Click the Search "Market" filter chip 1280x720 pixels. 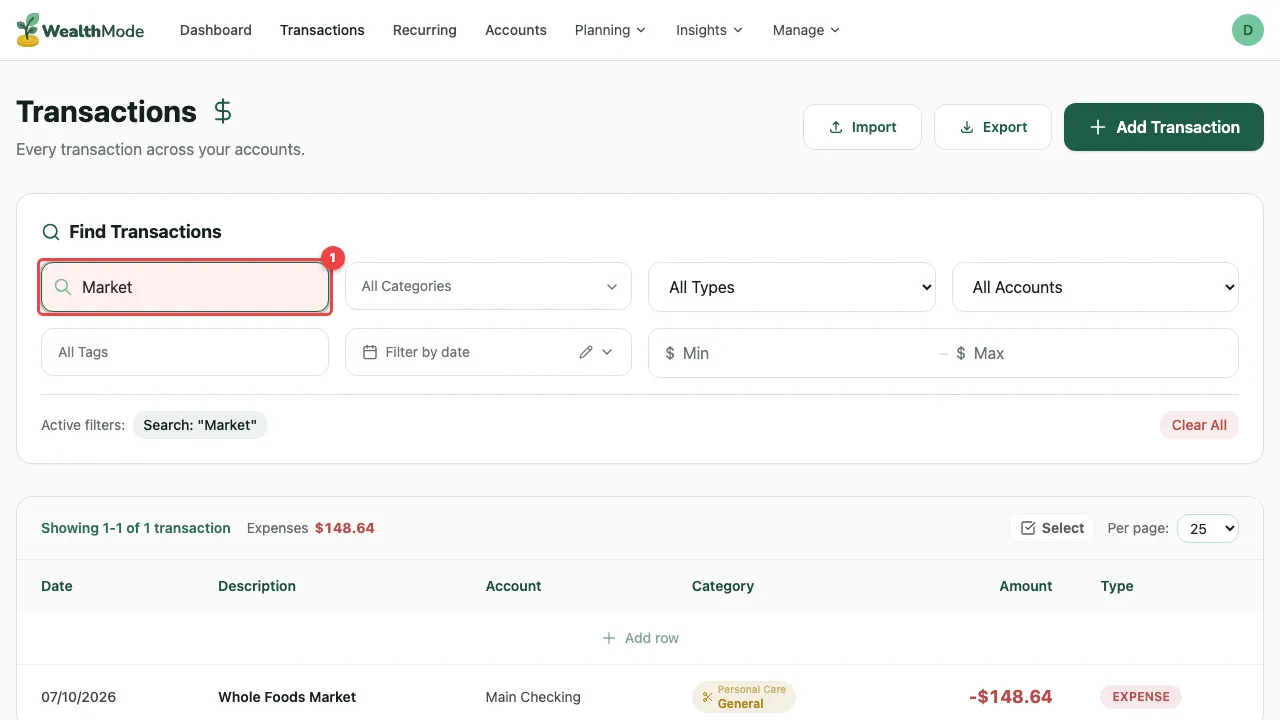200,425
